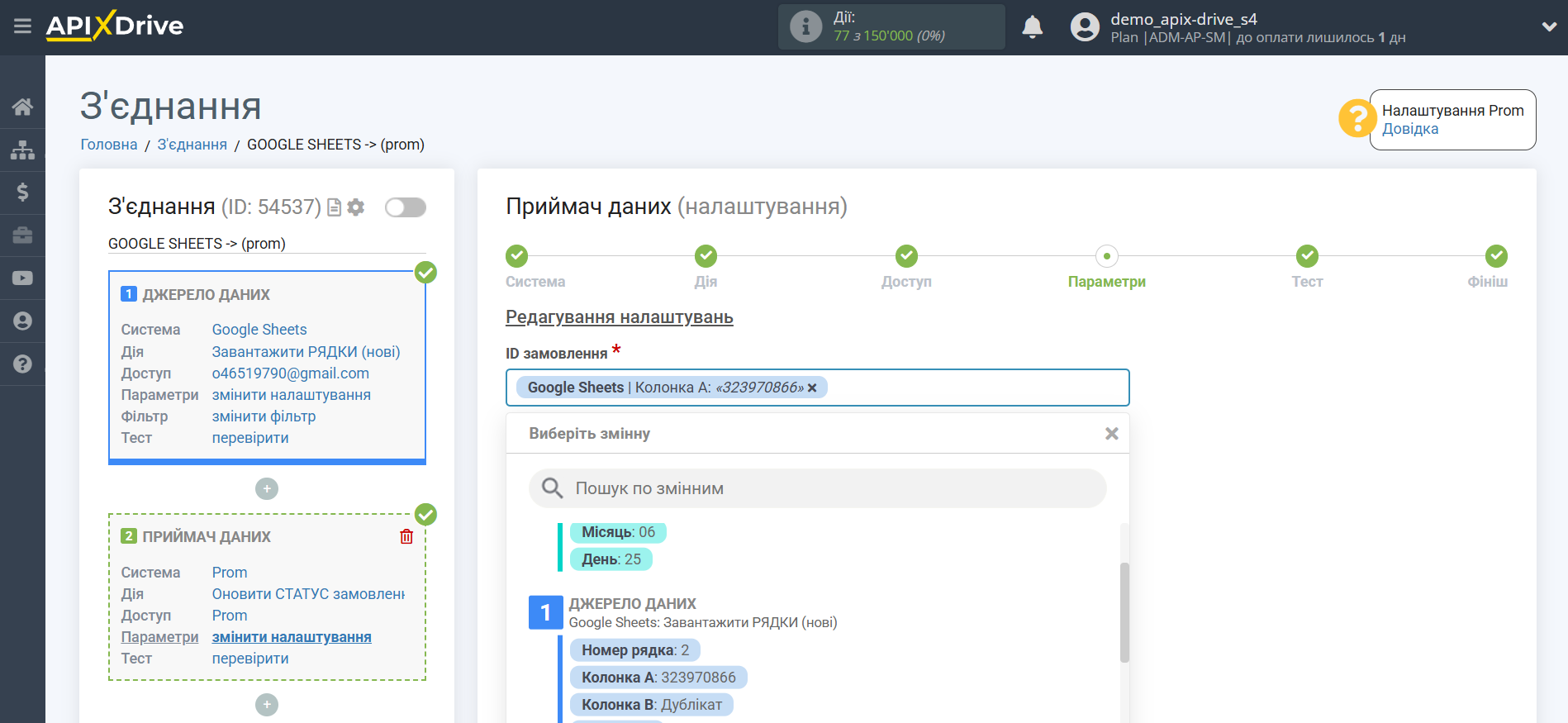Go to З'єднання breadcrumb
Screen dimensions: 1568x723
tap(192, 145)
